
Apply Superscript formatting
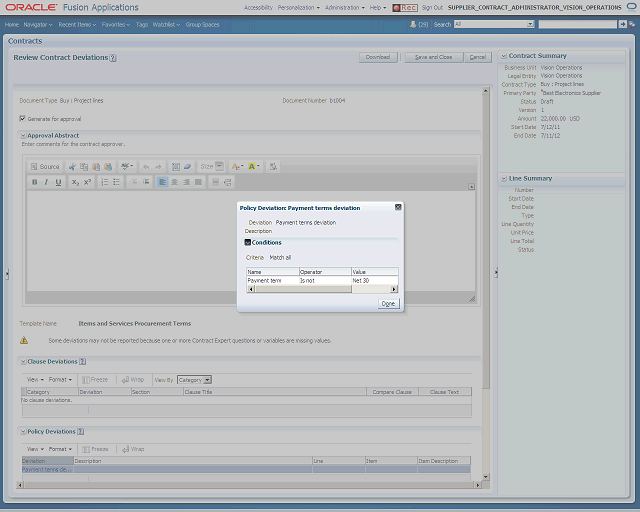[x=87, y=182]
